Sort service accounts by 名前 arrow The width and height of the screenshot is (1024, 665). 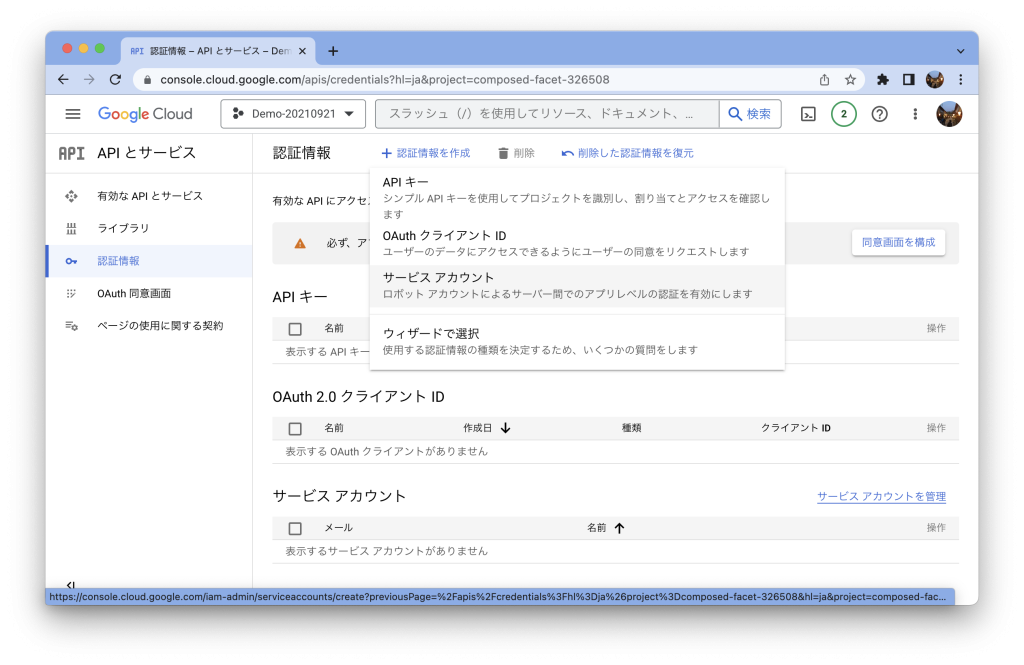click(x=619, y=528)
